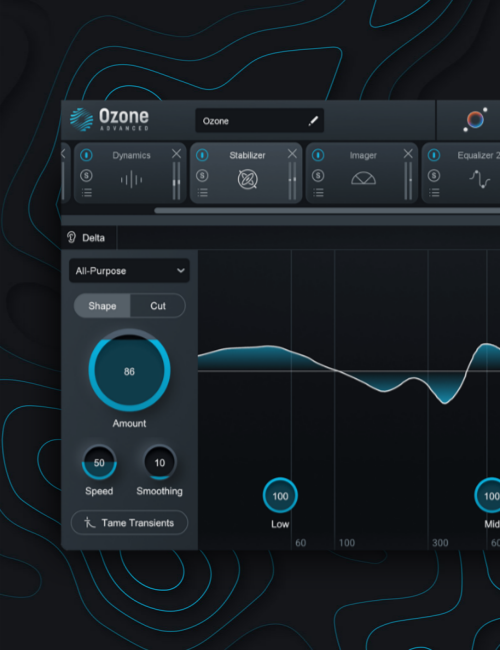Image resolution: width=500 pixels, height=650 pixels.
Task: Toggle power on the Dynamics module
Action: point(86,155)
